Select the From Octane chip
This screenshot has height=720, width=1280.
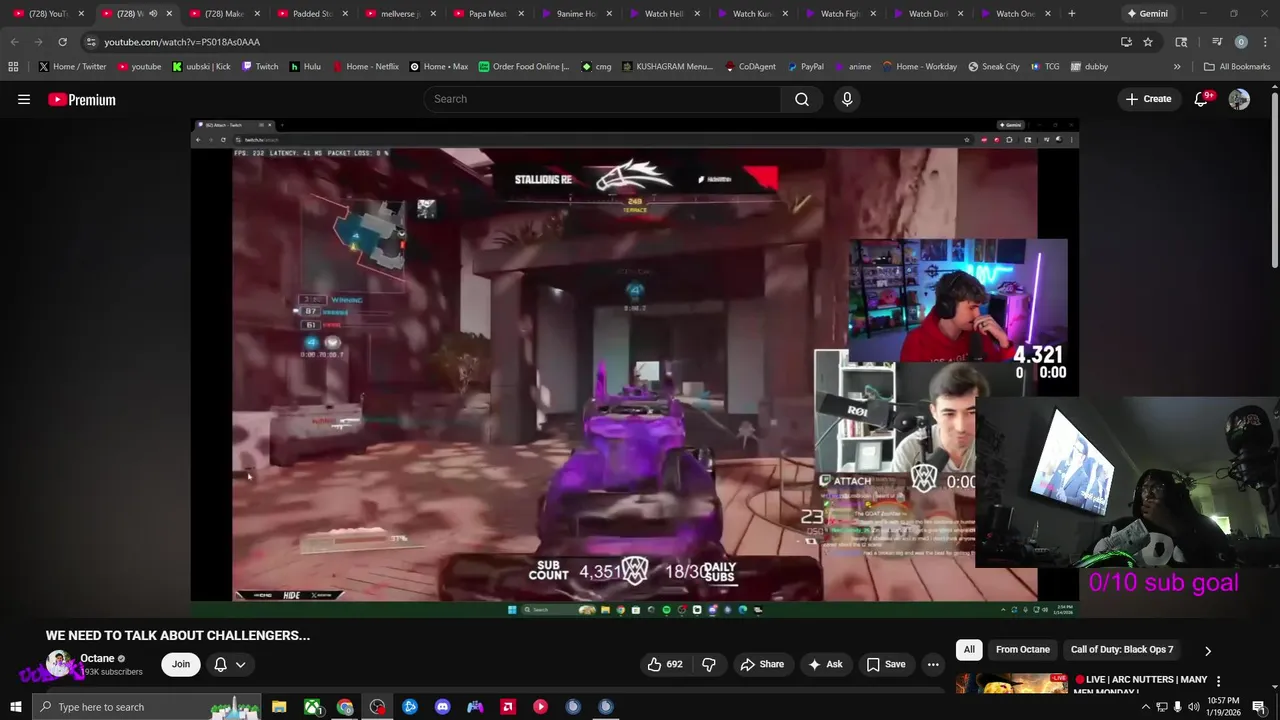[1023, 650]
